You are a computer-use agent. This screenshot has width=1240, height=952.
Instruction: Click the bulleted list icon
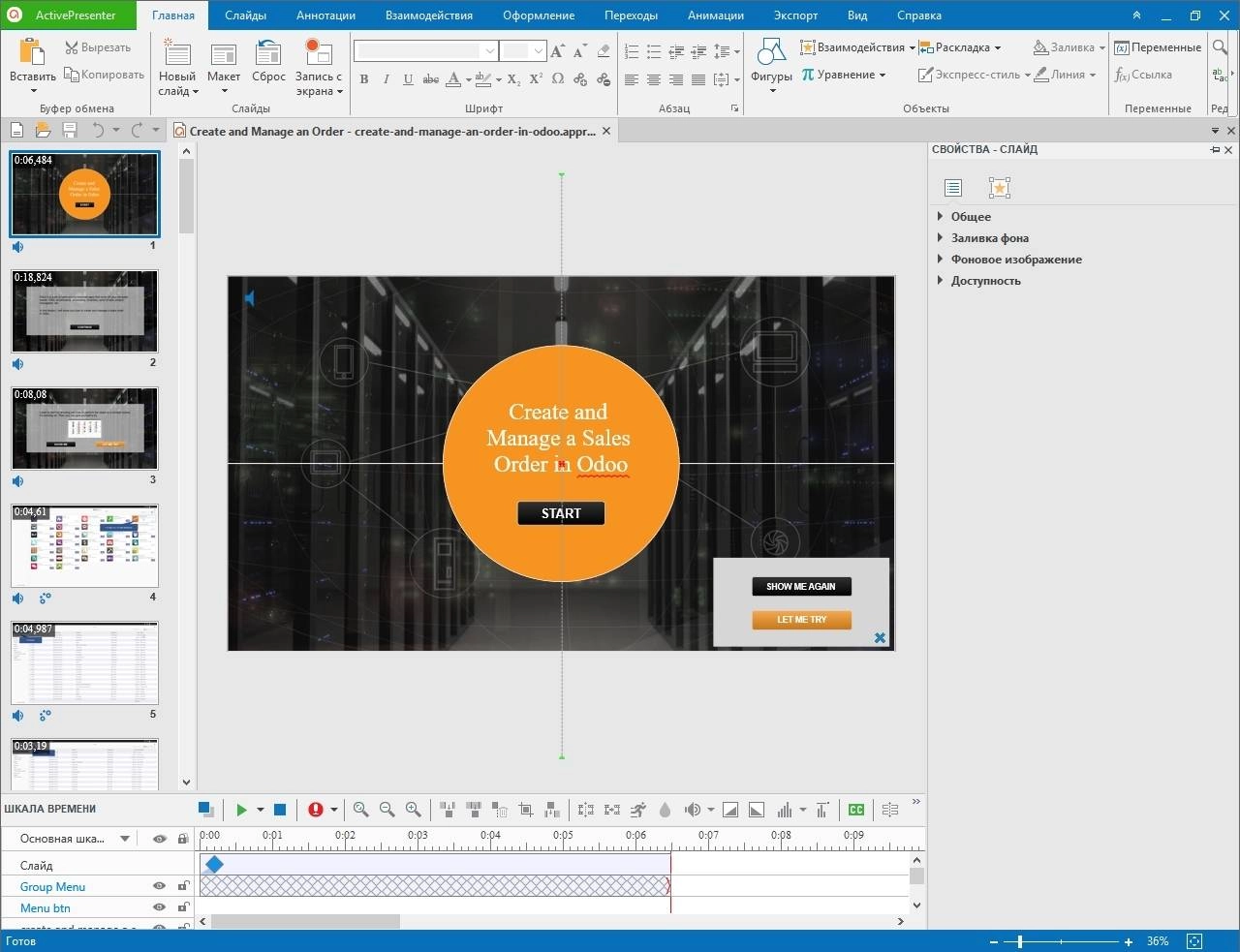(x=654, y=51)
